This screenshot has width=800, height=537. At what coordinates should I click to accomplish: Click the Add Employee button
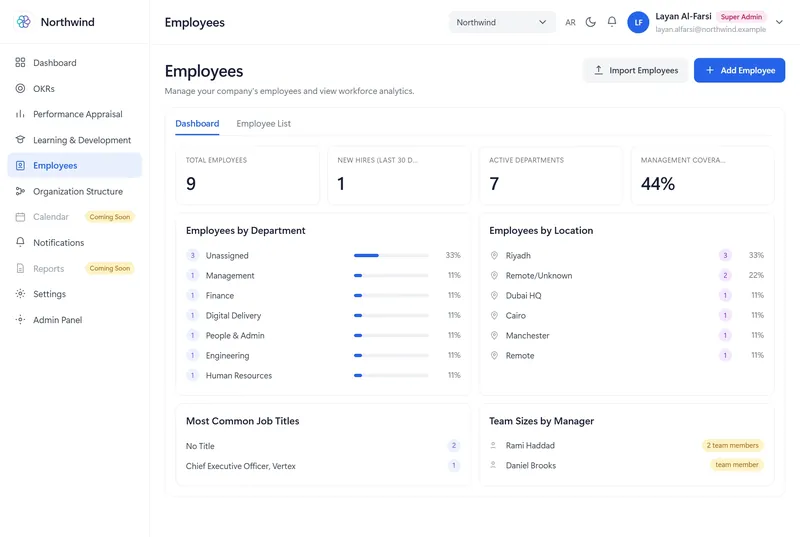click(739, 70)
